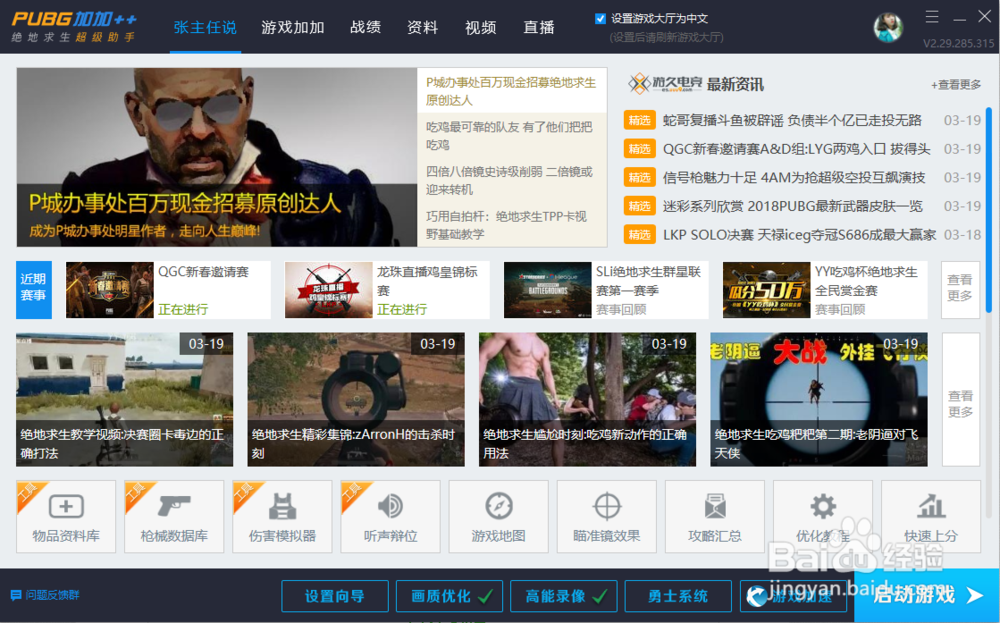The image size is (1000, 623).
Task: Select headline 吃鸡最可靠的队友
Action: pos(511,136)
